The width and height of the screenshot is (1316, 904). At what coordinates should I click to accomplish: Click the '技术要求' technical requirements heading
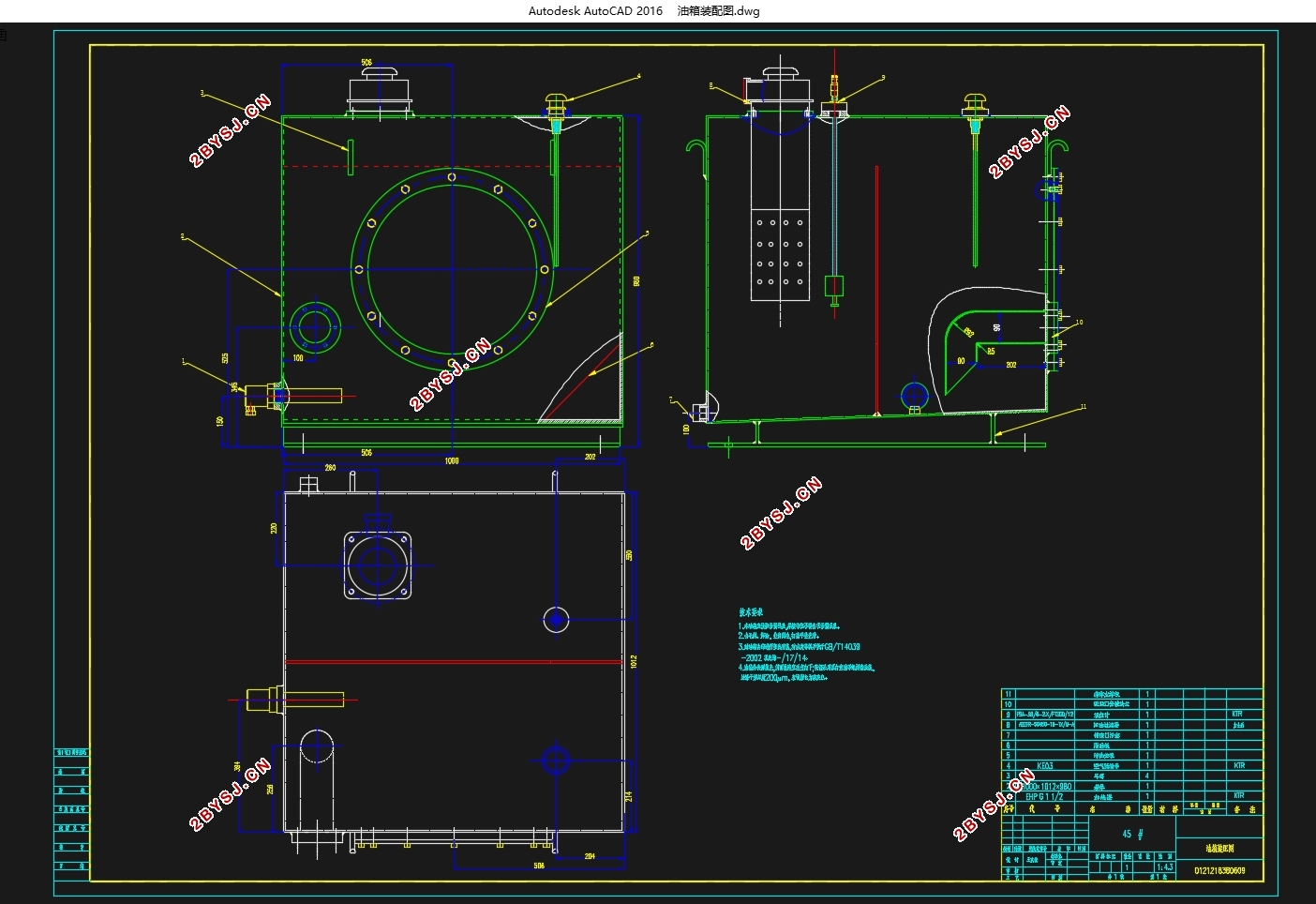[x=751, y=612]
